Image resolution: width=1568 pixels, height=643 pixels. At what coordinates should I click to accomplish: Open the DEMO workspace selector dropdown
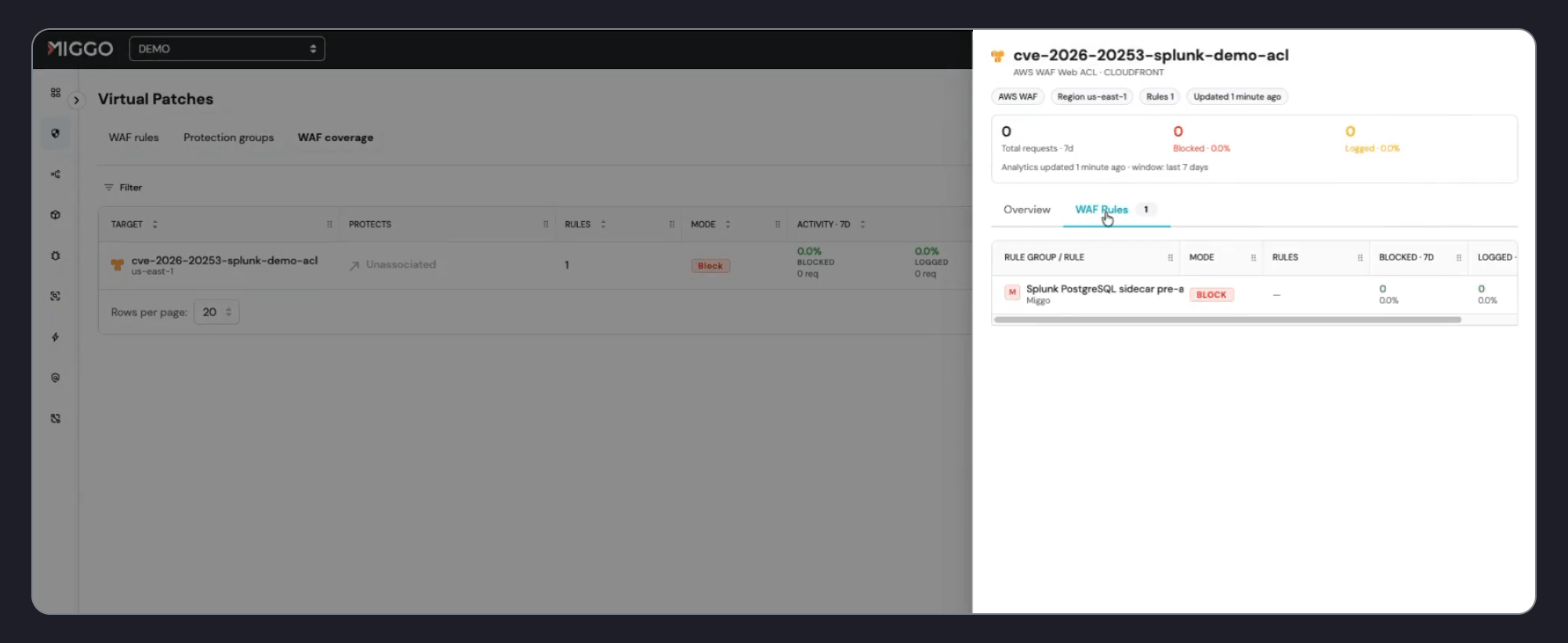click(227, 49)
